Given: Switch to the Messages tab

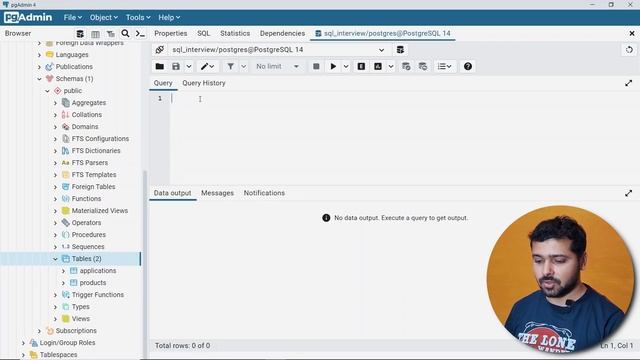Looking at the screenshot, I should (x=217, y=193).
